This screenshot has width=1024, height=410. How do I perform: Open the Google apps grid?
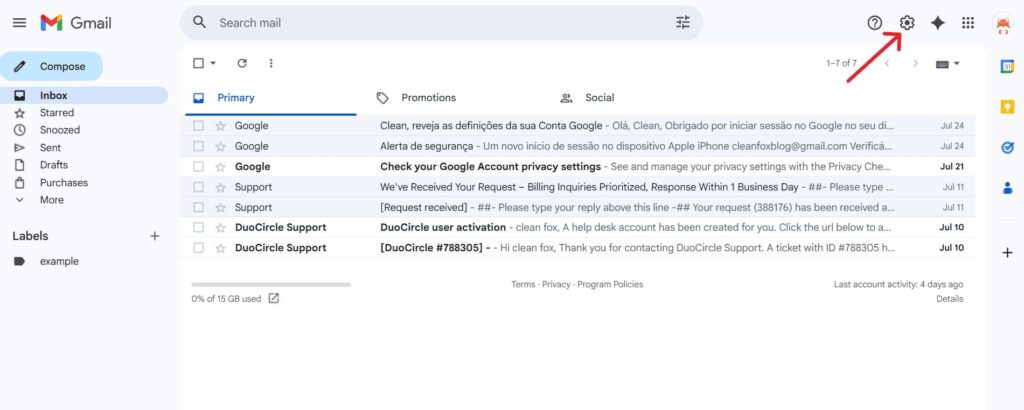click(968, 23)
